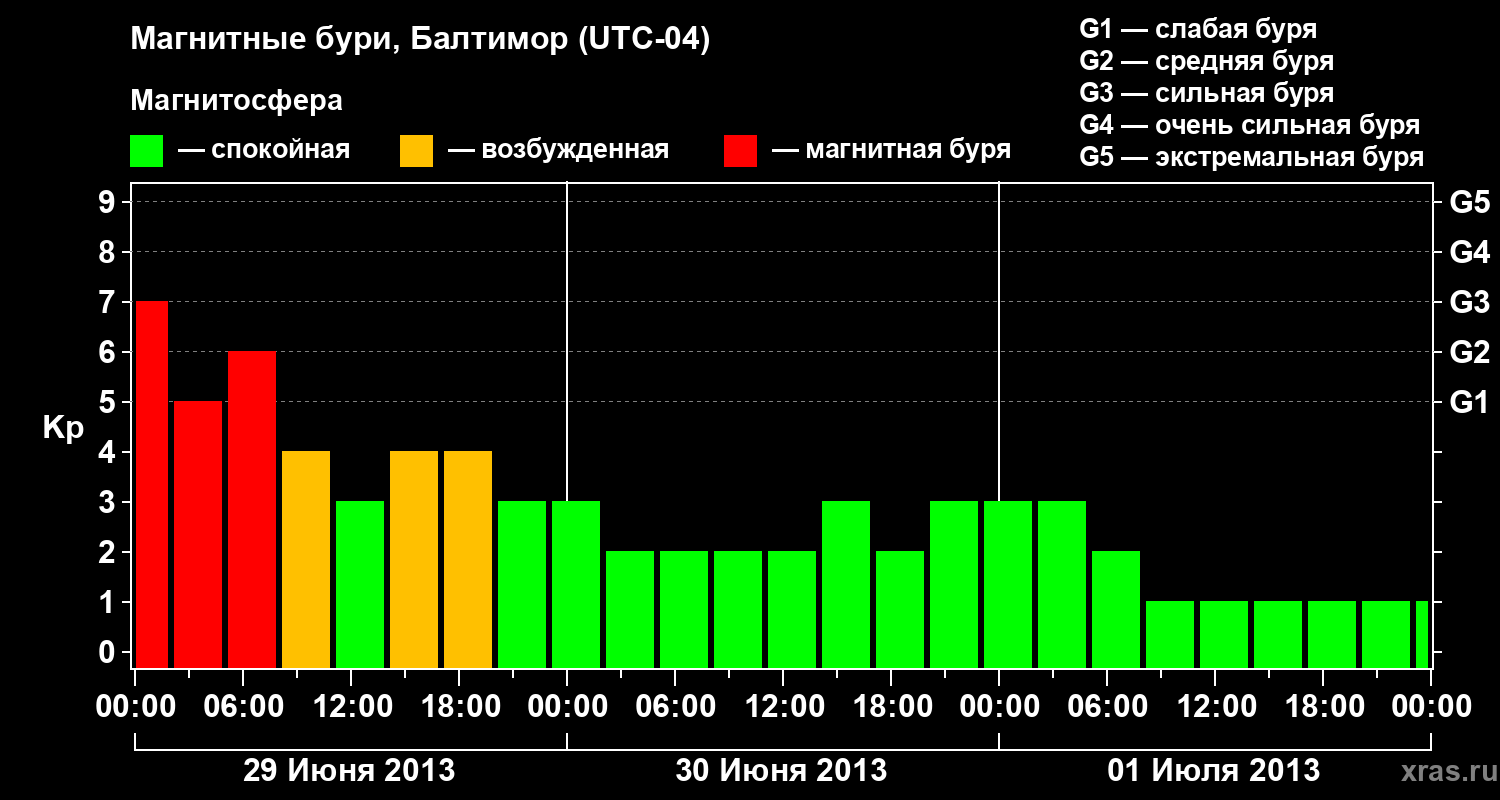Click the red bar reaching Kp 6
Screen dimensions: 1500x800
pyautogui.click(x=252, y=509)
